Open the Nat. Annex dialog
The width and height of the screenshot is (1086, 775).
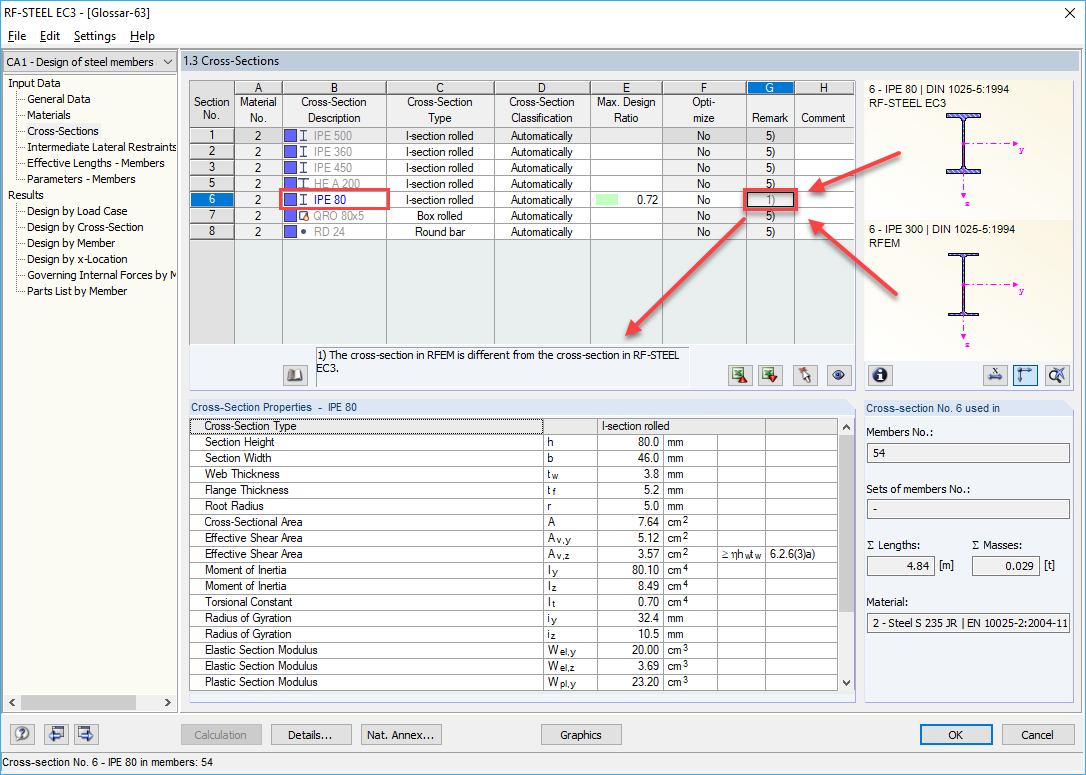[401, 734]
